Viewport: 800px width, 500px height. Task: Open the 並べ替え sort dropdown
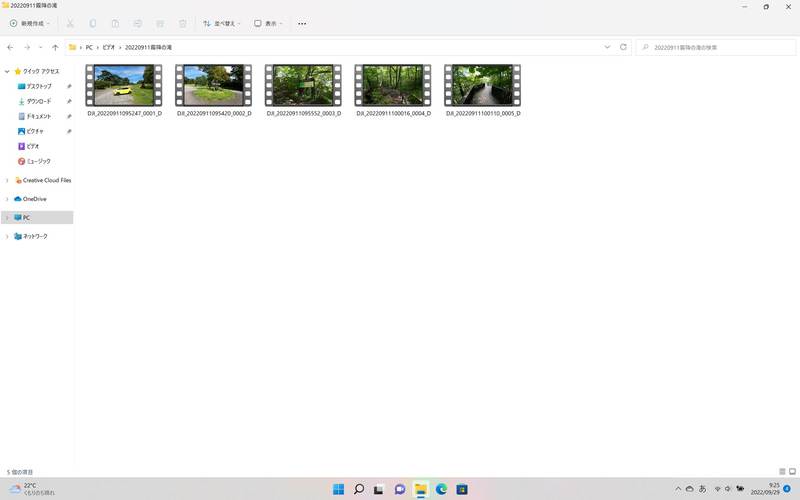coord(221,23)
